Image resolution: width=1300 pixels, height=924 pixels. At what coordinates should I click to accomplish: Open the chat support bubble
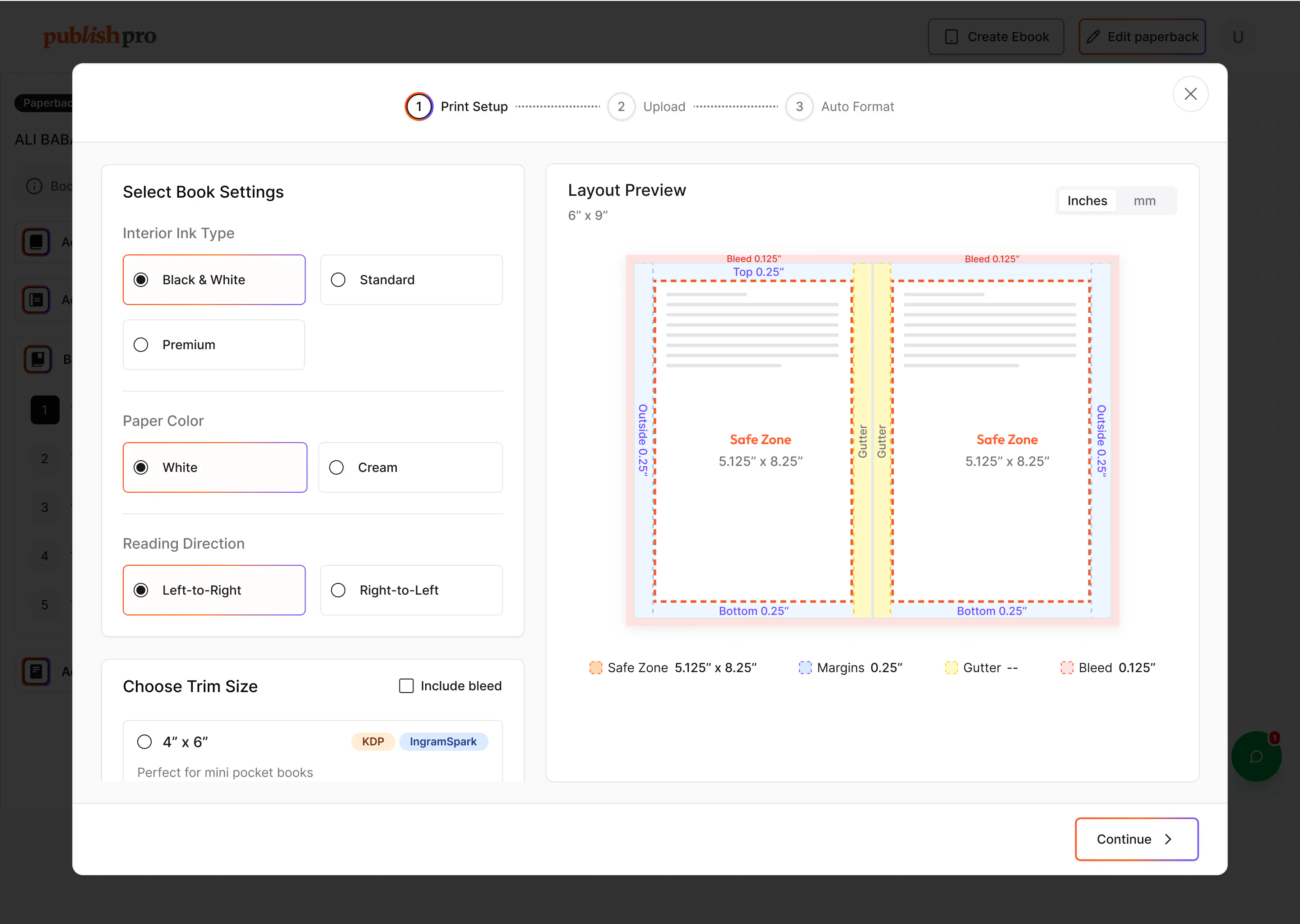pyautogui.click(x=1256, y=756)
